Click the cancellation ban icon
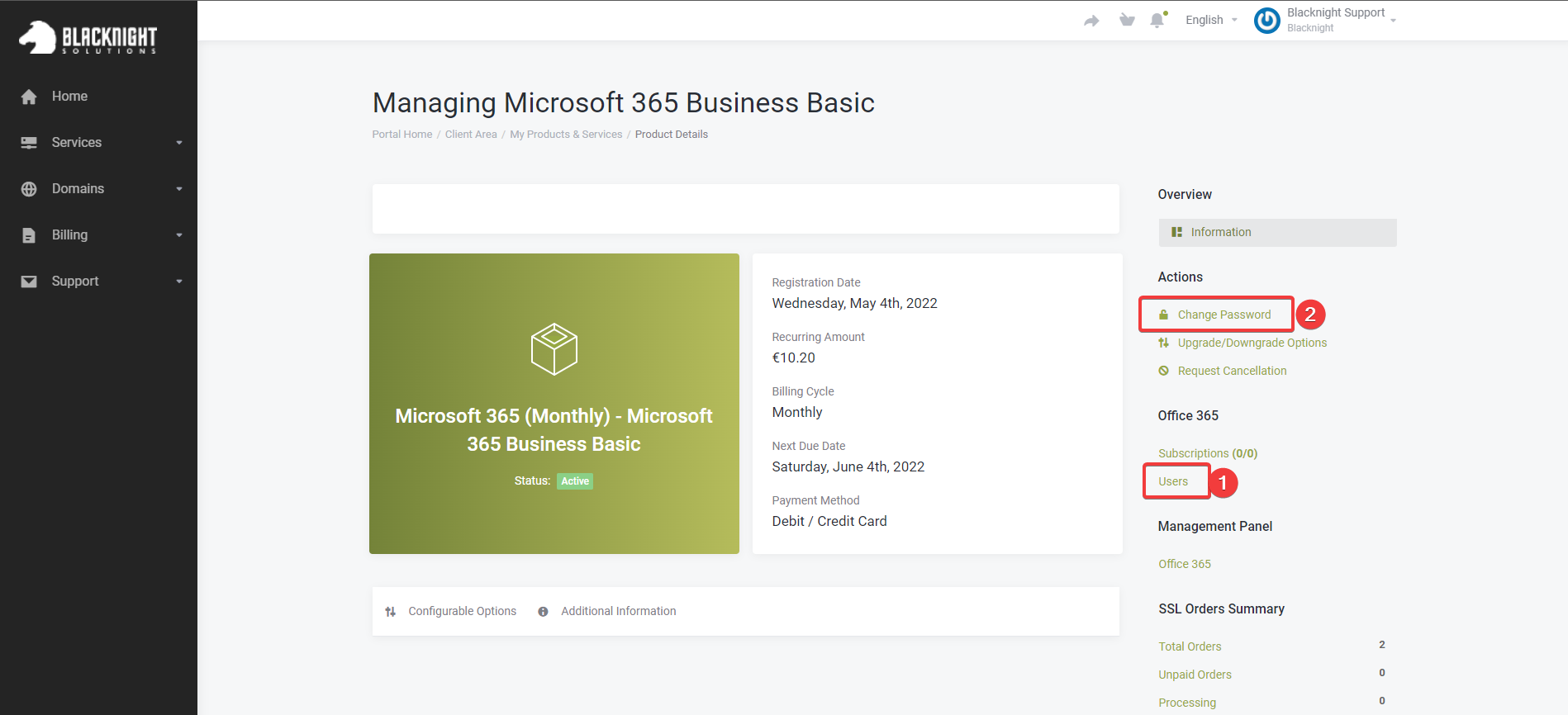The height and width of the screenshot is (715, 1568). [x=1163, y=371]
